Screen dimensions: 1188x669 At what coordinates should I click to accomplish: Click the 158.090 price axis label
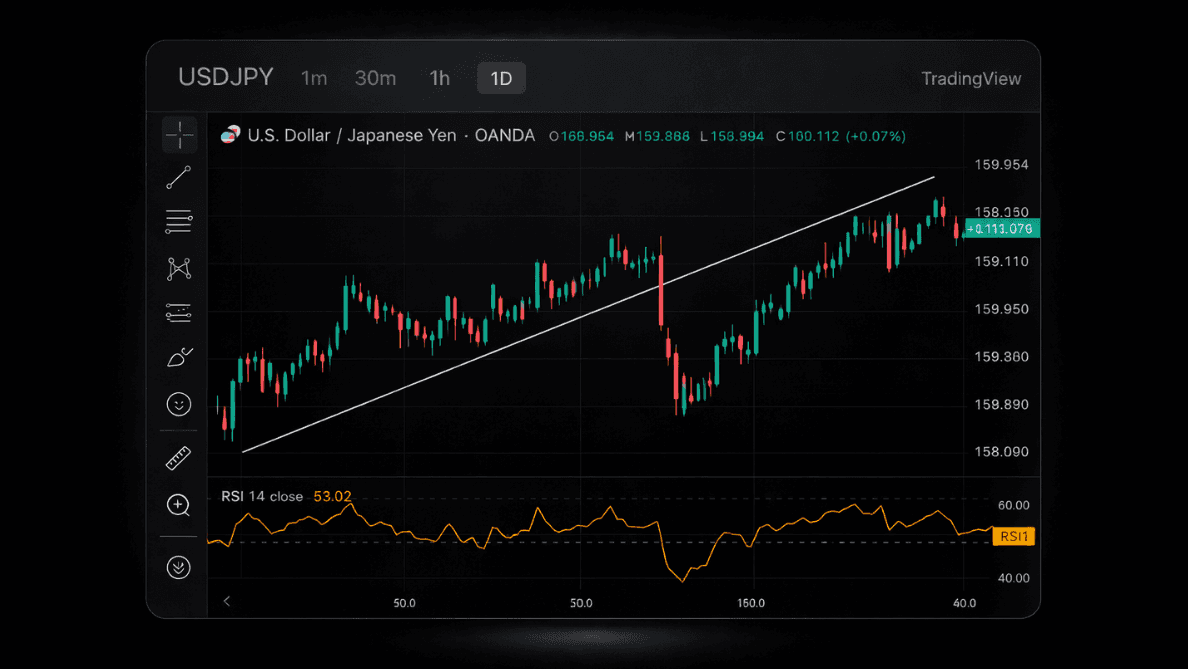(x=1001, y=452)
